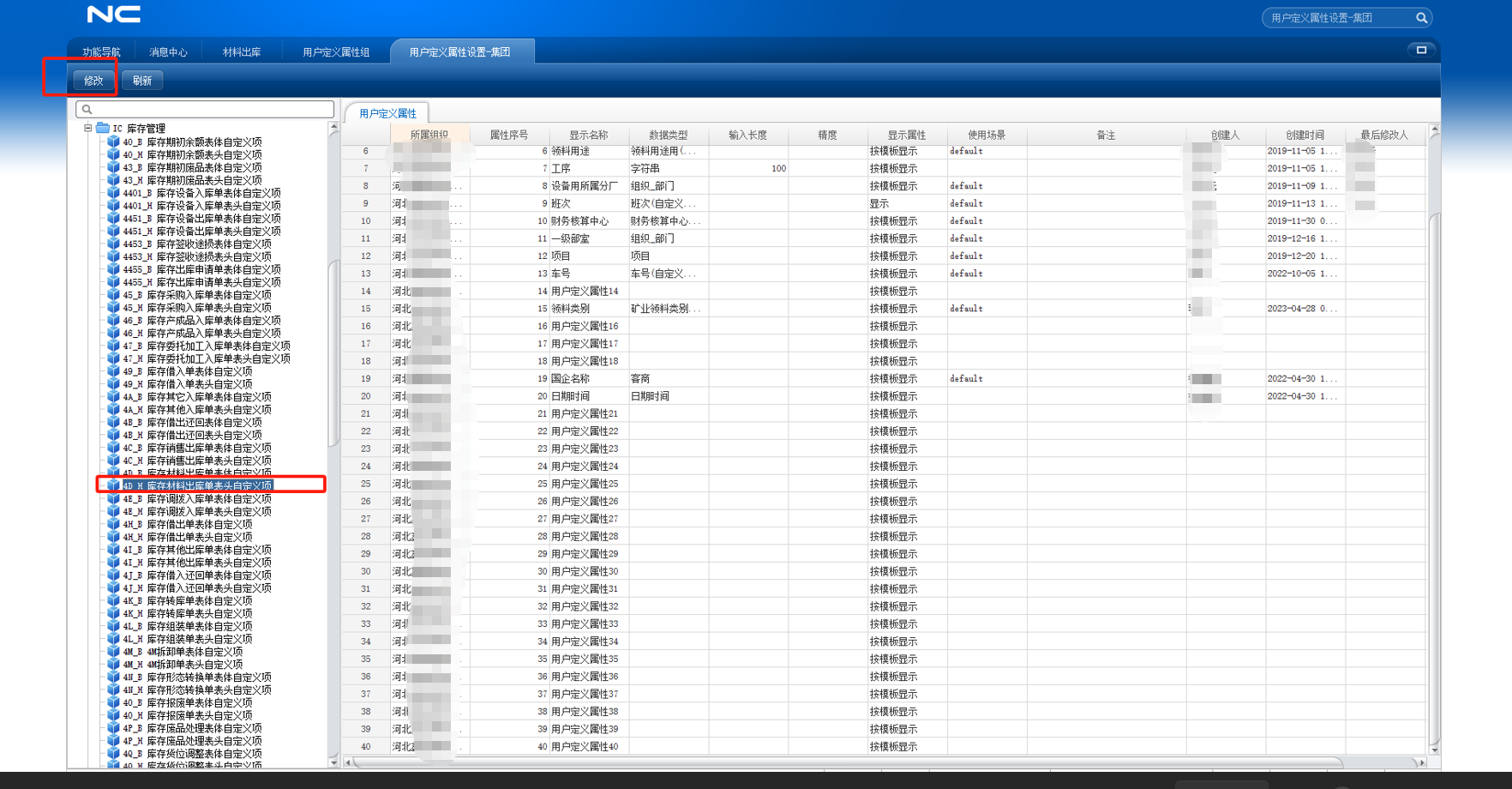
Task: Click the 输入长度 column header
Action: tap(748, 135)
